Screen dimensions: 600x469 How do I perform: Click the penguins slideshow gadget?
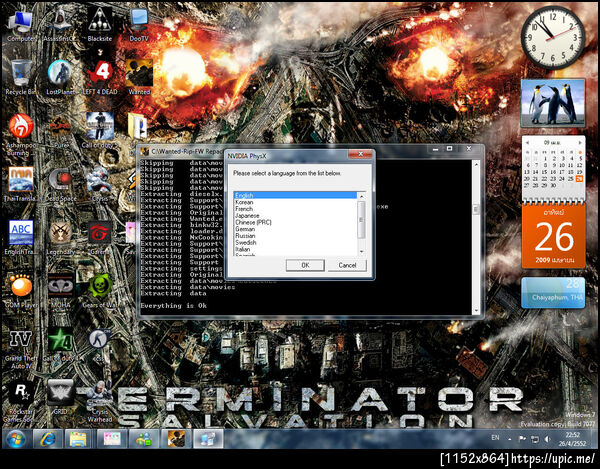coord(553,103)
